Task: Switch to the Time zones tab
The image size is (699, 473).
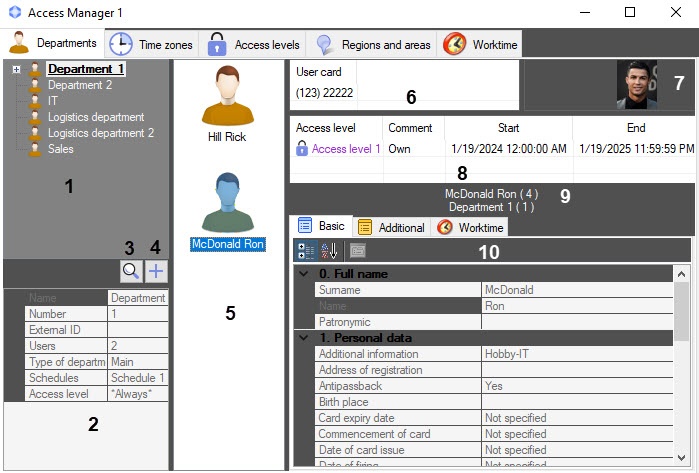Action: (x=150, y=44)
